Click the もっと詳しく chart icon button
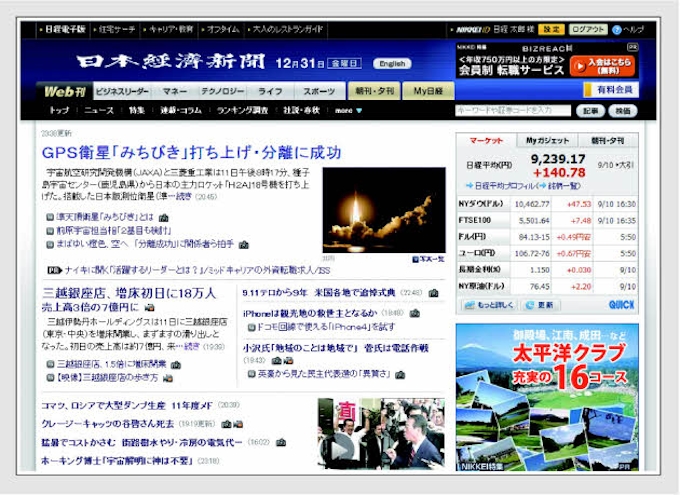This screenshot has width=680, height=495. [489, 305]
